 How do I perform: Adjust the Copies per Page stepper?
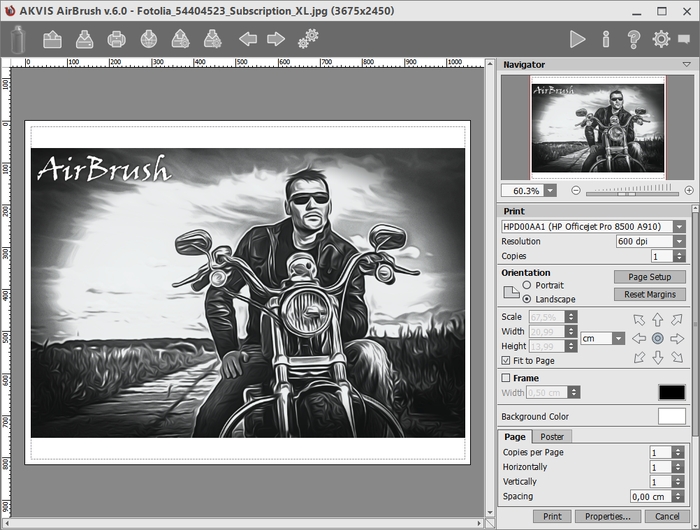point(678,452)
